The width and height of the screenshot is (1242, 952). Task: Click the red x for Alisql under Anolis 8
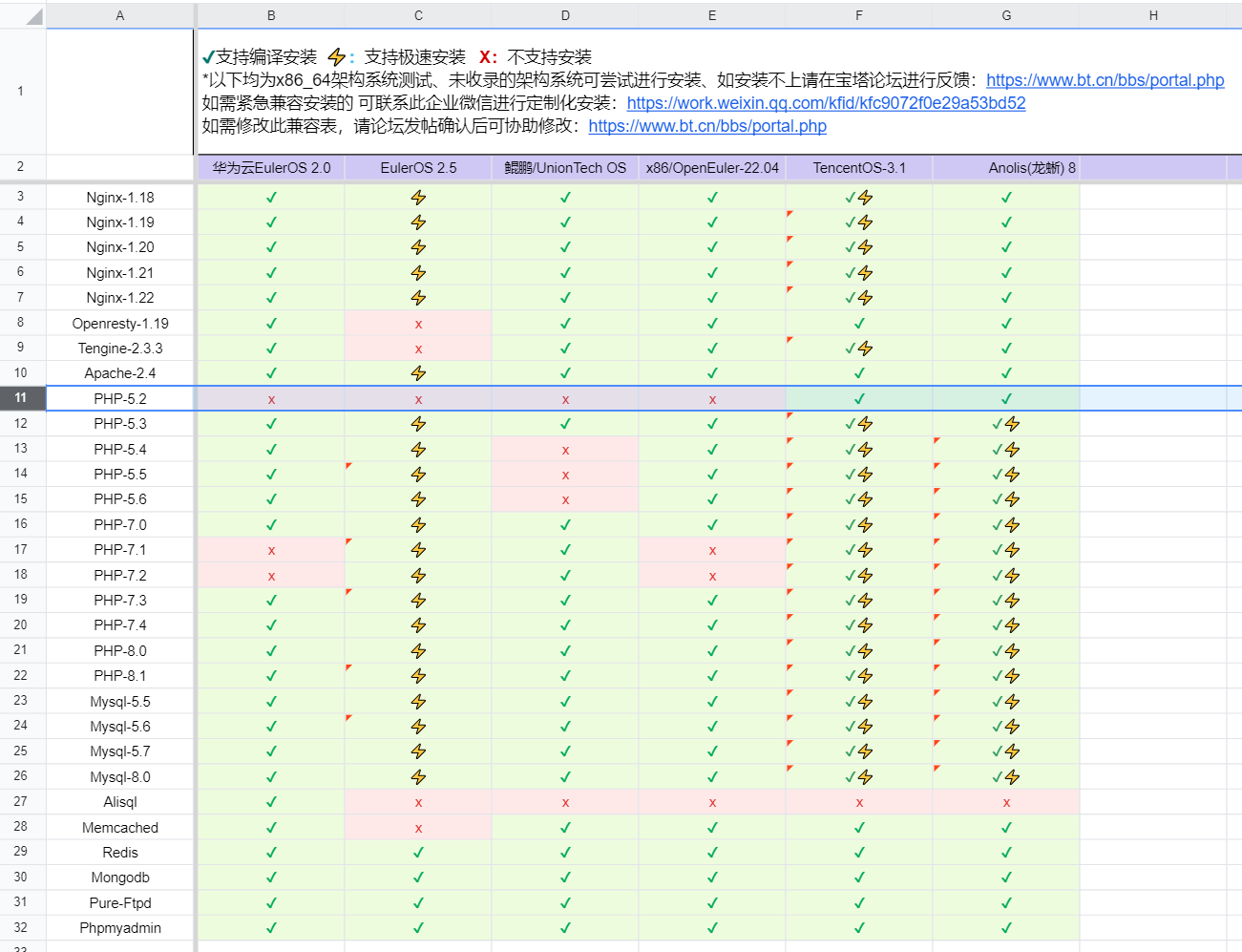click(1006, 803)
